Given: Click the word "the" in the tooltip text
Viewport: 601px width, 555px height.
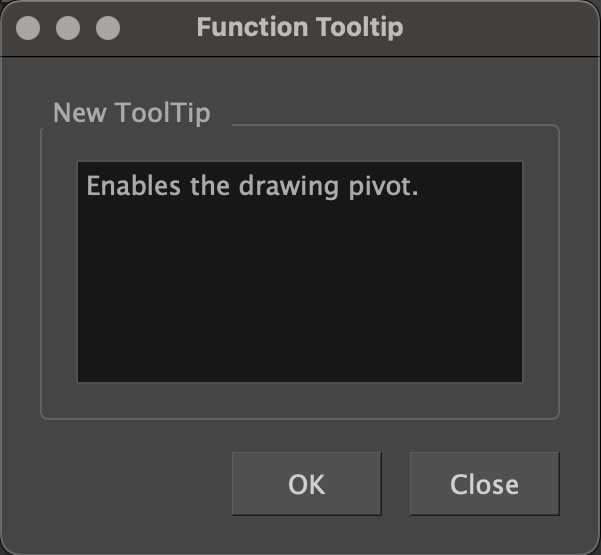Looking at the screenshot, I should click(x=210, y=187).
